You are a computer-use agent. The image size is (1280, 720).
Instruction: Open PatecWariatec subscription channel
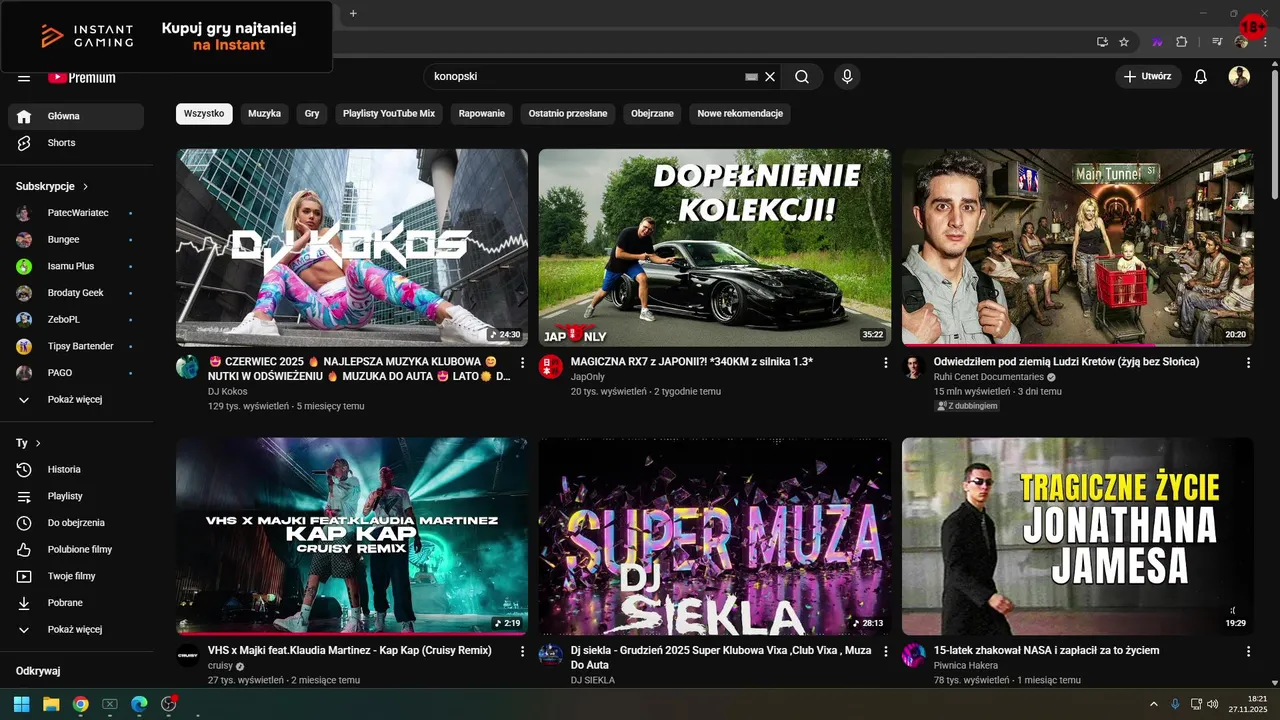point(76,213)
